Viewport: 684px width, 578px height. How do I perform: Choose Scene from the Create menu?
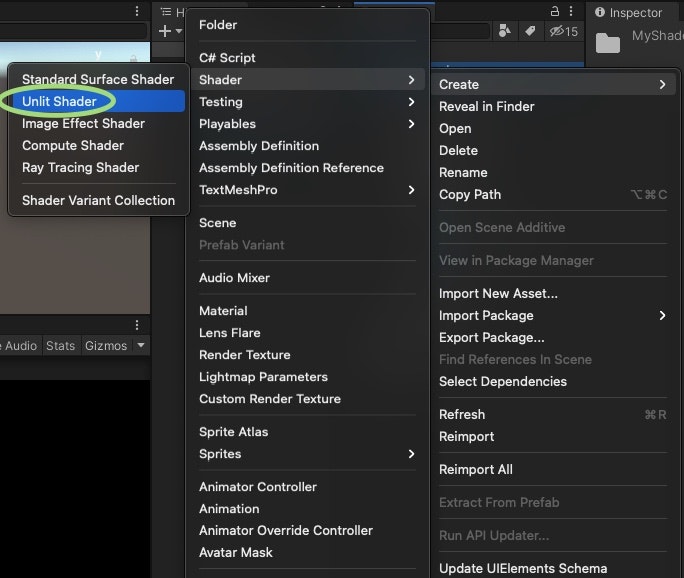click(x=308, y=223)
